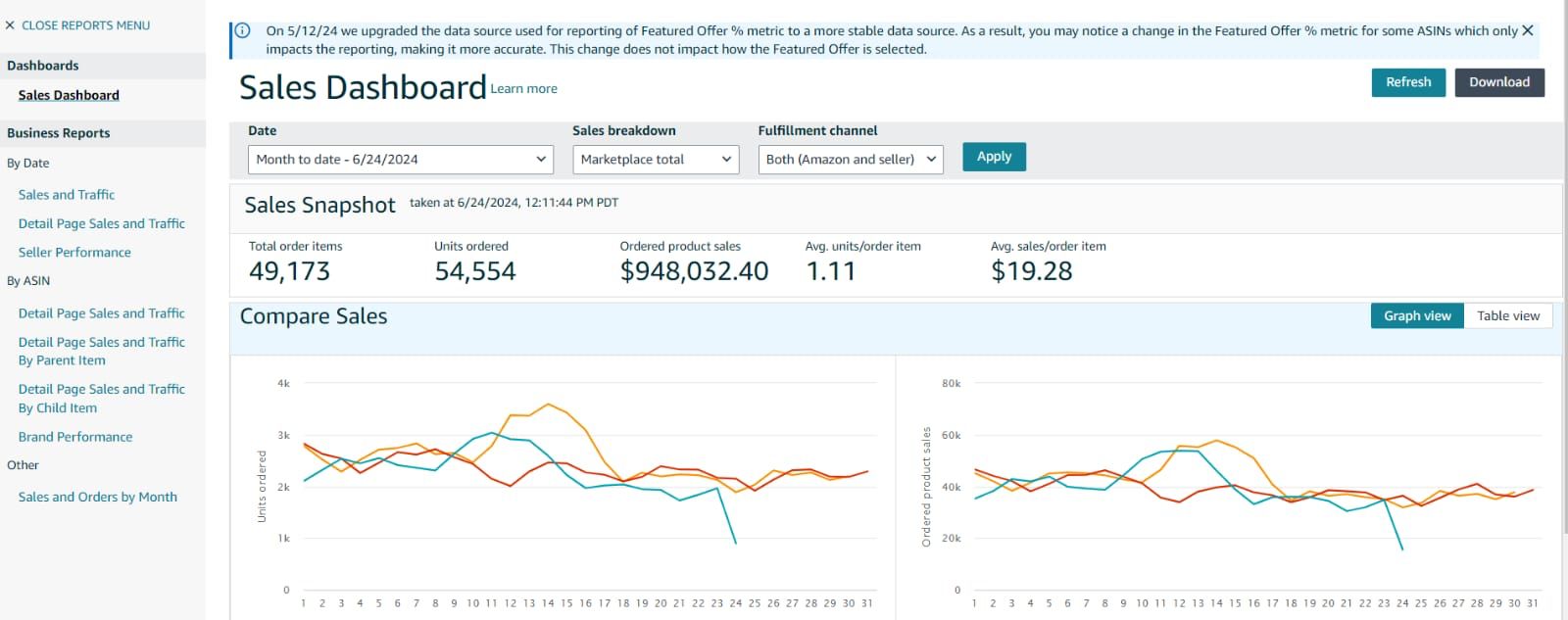Open the Date range dropdown

click(401, 160)
